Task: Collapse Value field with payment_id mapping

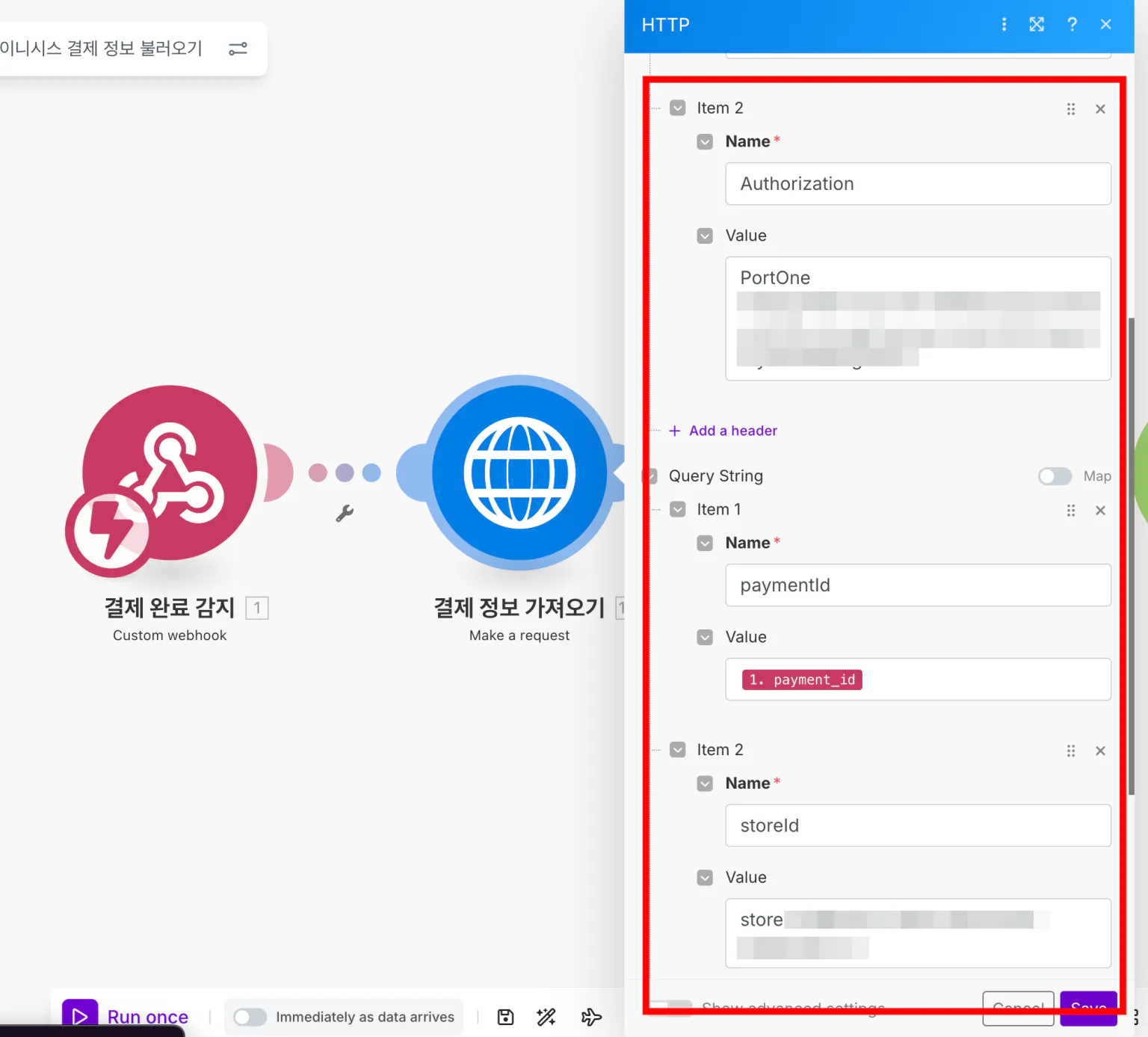Action: [x=705, y=638]
